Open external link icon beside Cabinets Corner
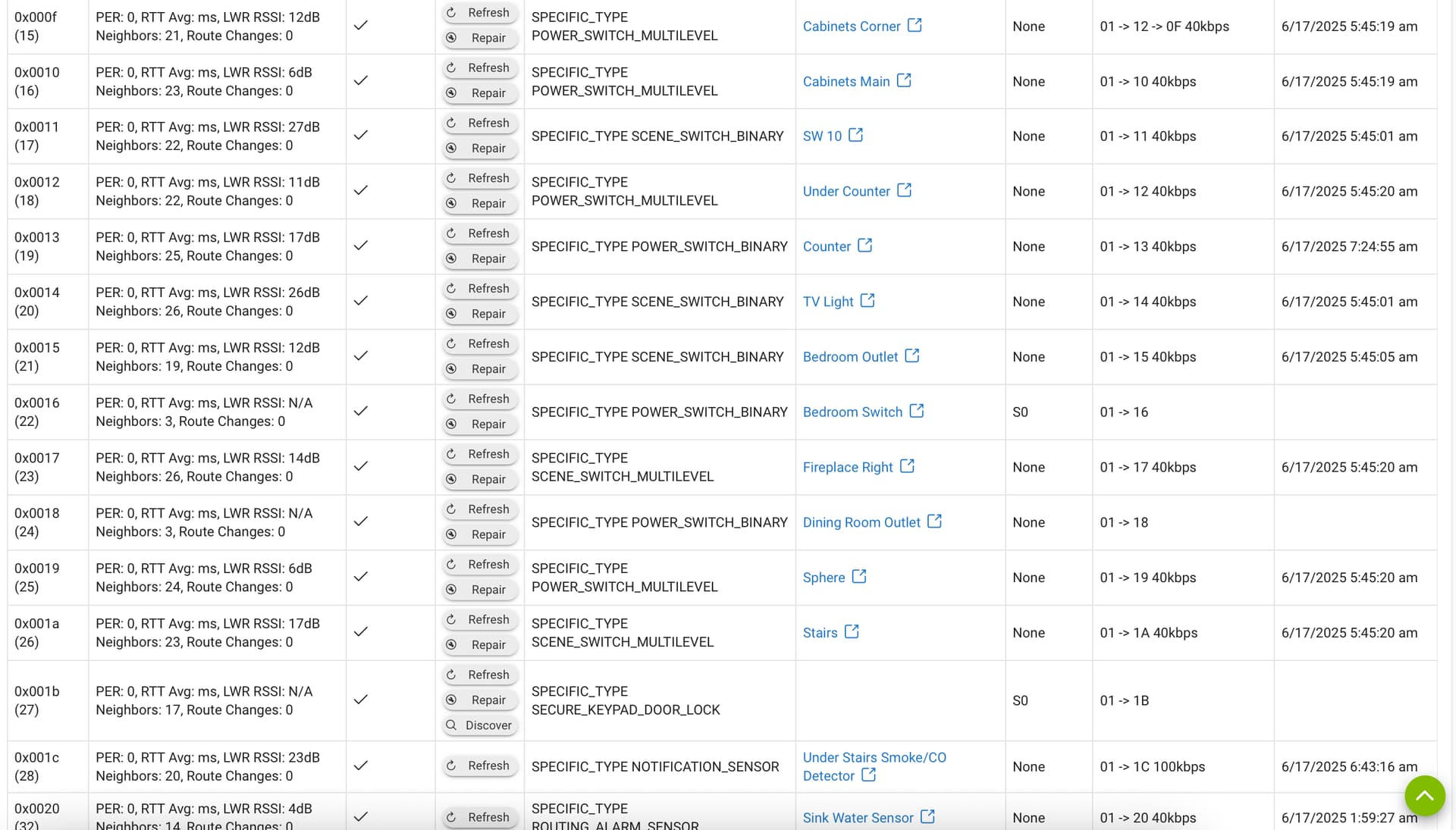Screen dimensions: 1456x830 pyautogui.click(x=915, y=25)
